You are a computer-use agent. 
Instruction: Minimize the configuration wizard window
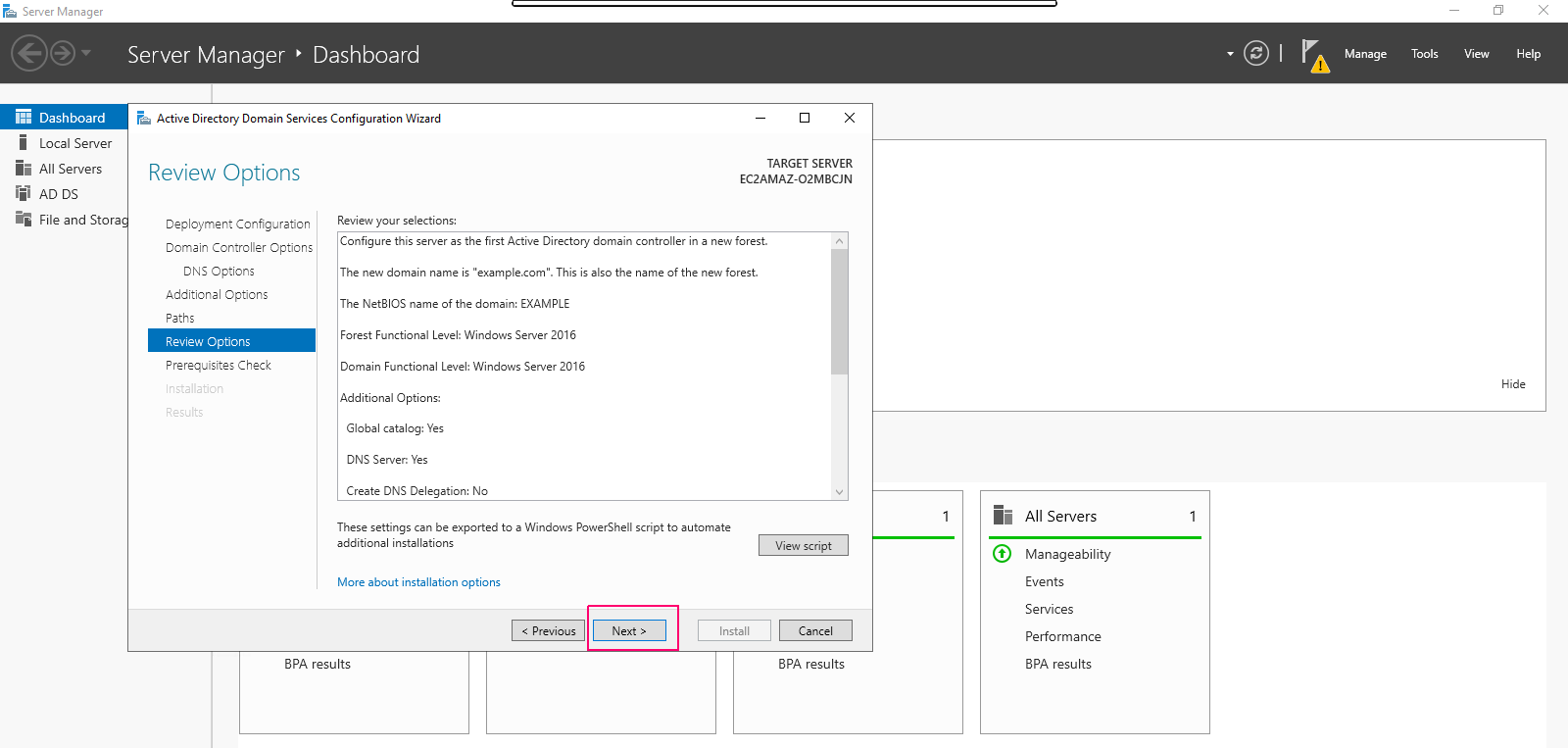point(759,118)
